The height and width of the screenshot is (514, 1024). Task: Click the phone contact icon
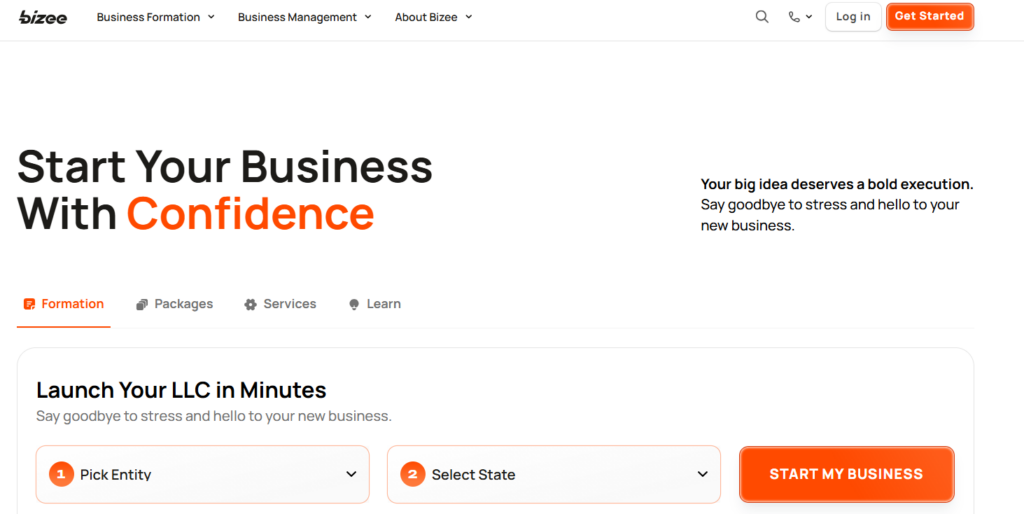pyautogui.click(x=794, y=17)
